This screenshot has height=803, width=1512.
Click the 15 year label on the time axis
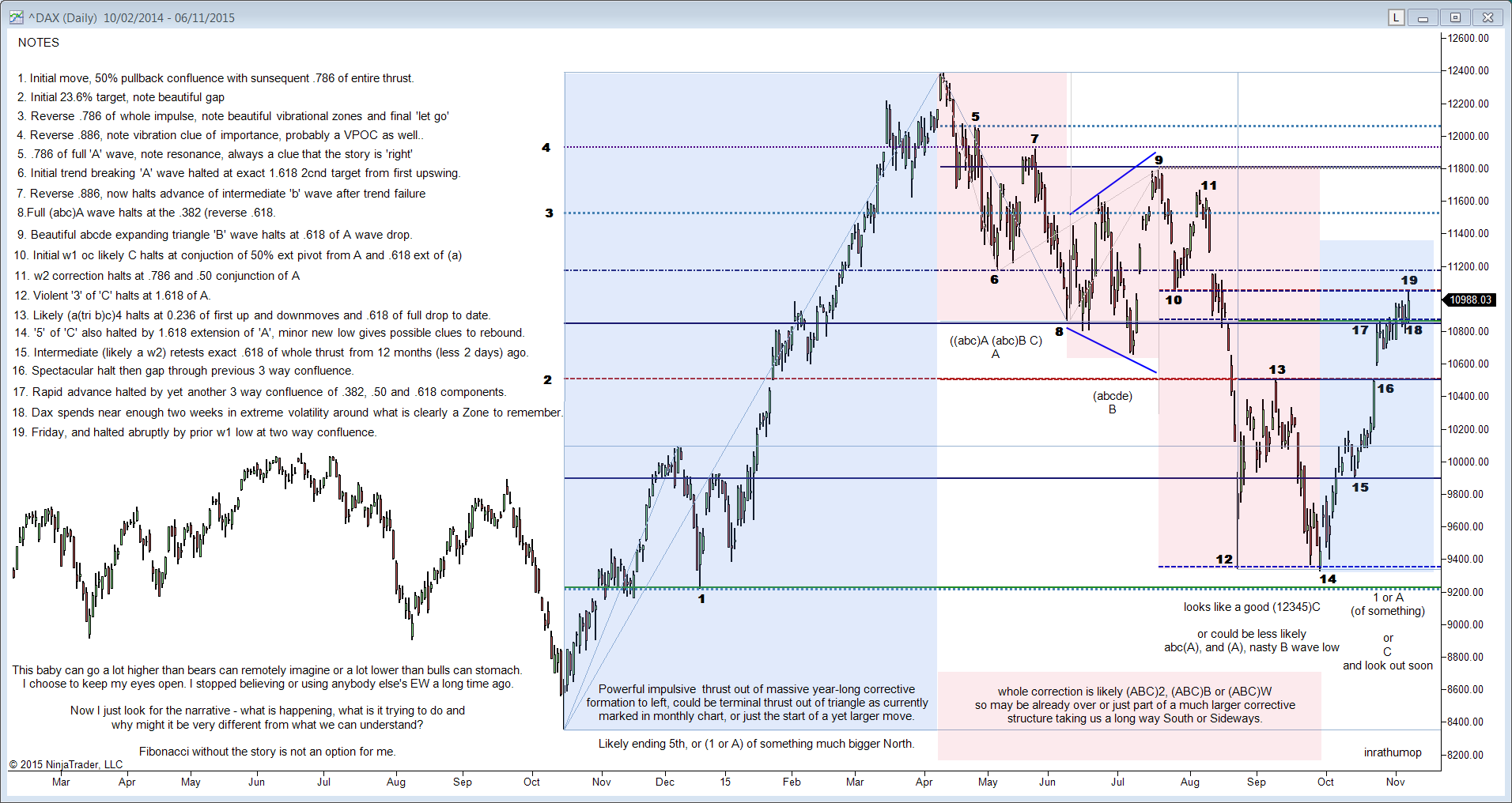tap(725, 782)
